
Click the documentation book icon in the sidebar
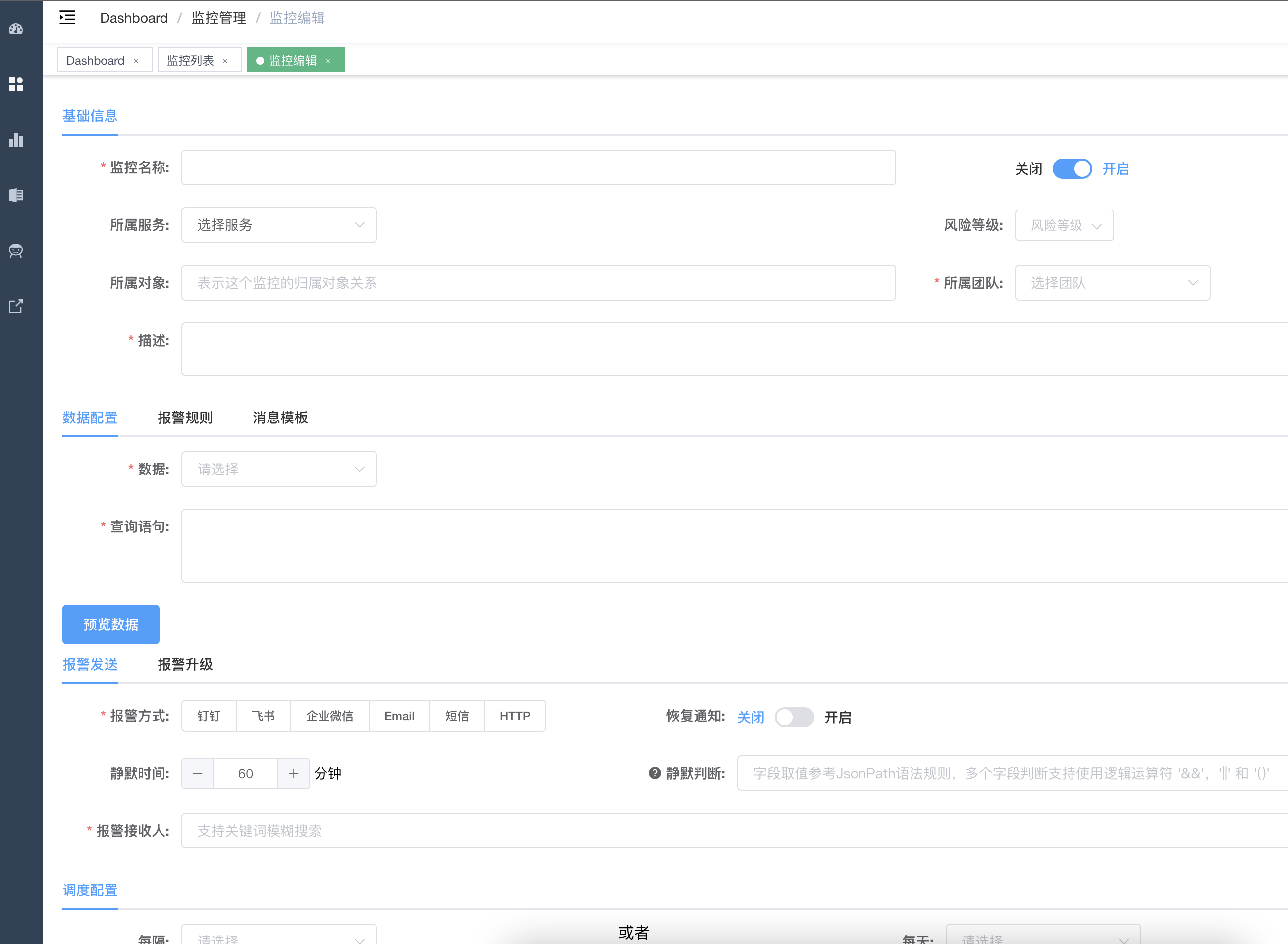15,195
